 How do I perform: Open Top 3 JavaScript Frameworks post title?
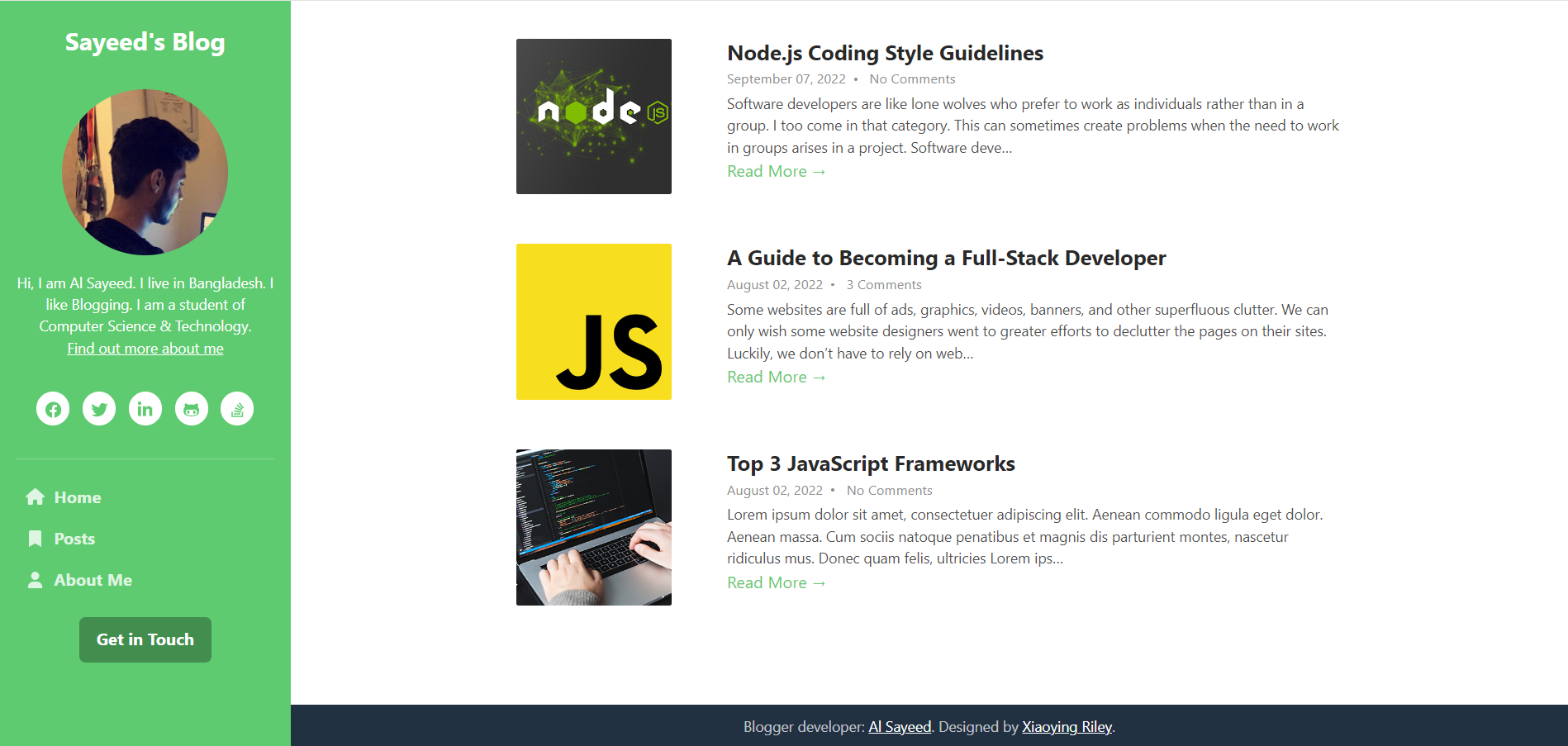pos(871,464)
